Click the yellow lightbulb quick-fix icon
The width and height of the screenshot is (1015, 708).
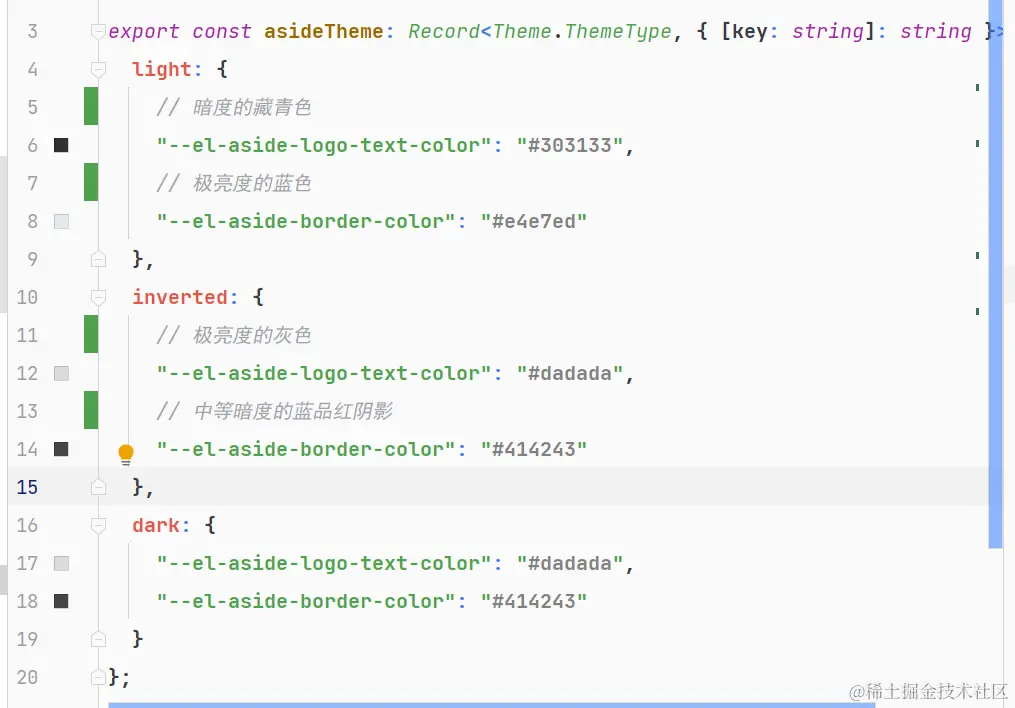click(126, 454)
